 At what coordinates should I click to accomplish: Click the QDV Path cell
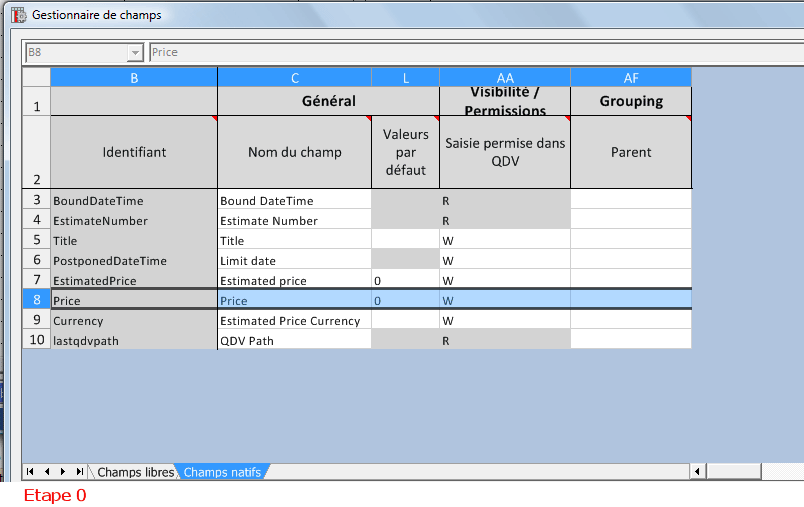(x=295, y=340)
